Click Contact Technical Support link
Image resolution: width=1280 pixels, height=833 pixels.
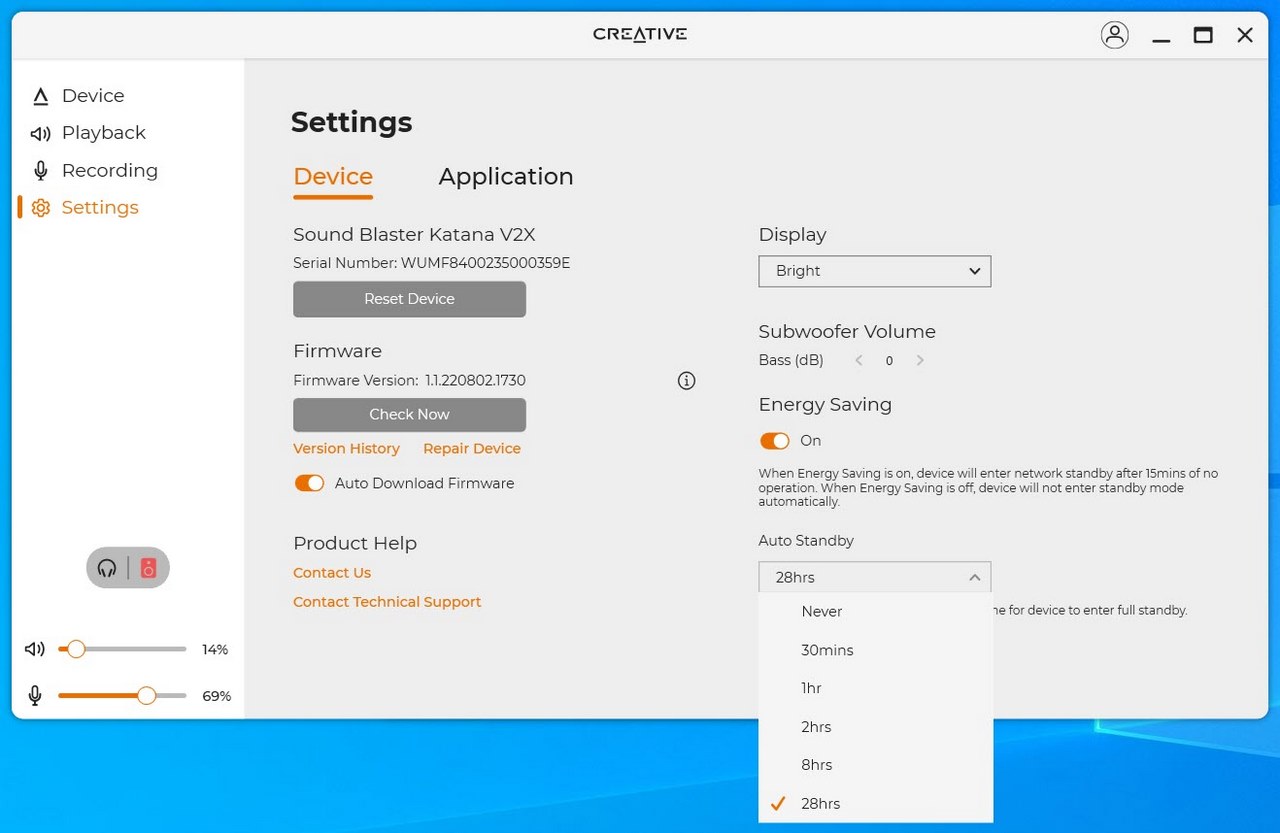[x=387, y=602]
